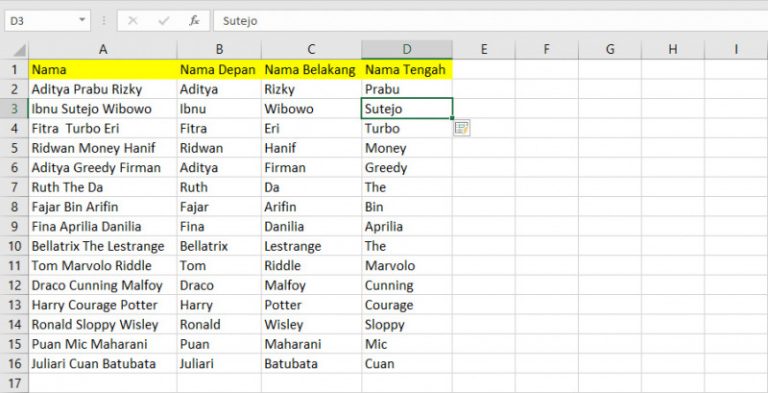
Task: Select row 3 header
Action: [14, 109]
